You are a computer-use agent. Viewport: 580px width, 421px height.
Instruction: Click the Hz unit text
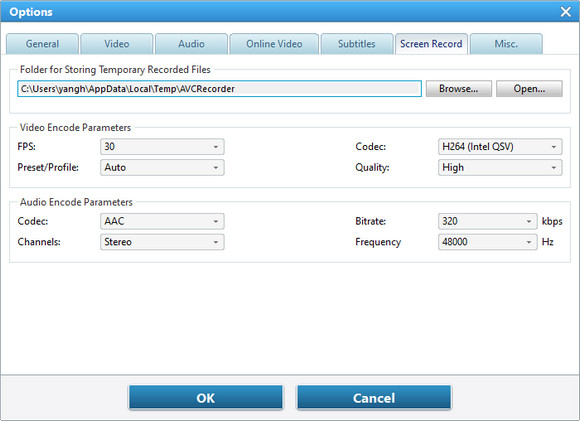(x=547, y=242)
